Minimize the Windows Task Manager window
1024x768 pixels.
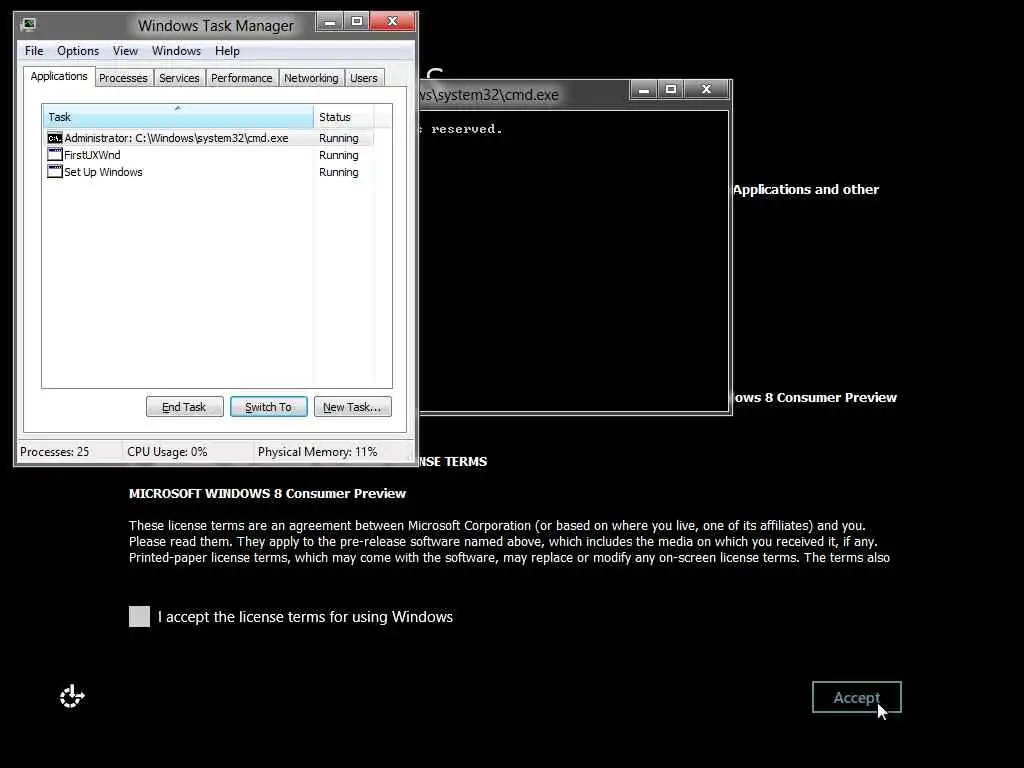[330, 22]
